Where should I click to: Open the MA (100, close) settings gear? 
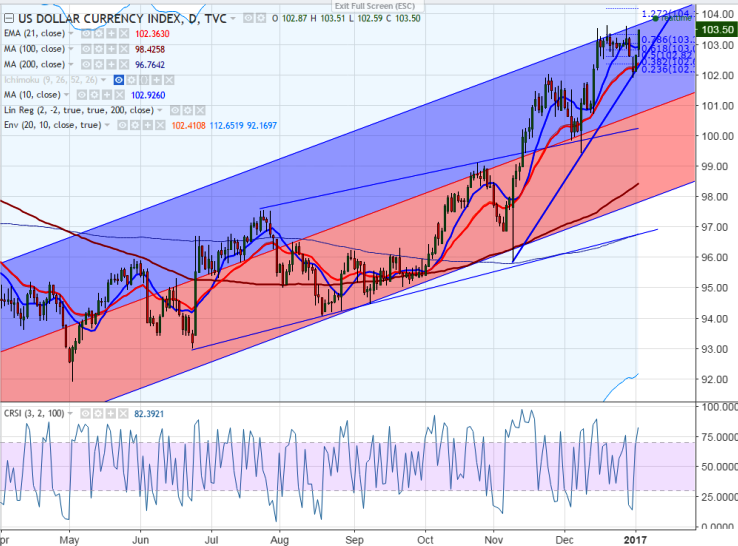(99, 49)
